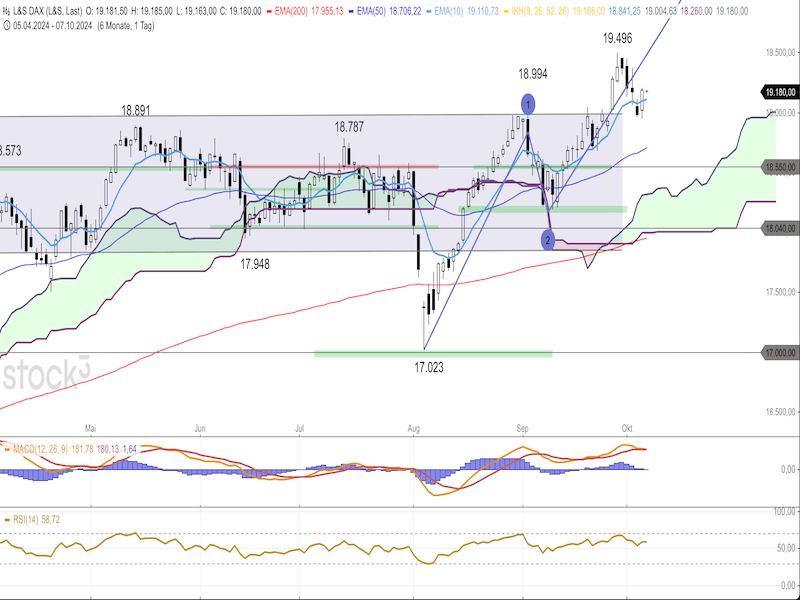
Task: Click the IKH value 19.168,00
Action: (589, 11)
